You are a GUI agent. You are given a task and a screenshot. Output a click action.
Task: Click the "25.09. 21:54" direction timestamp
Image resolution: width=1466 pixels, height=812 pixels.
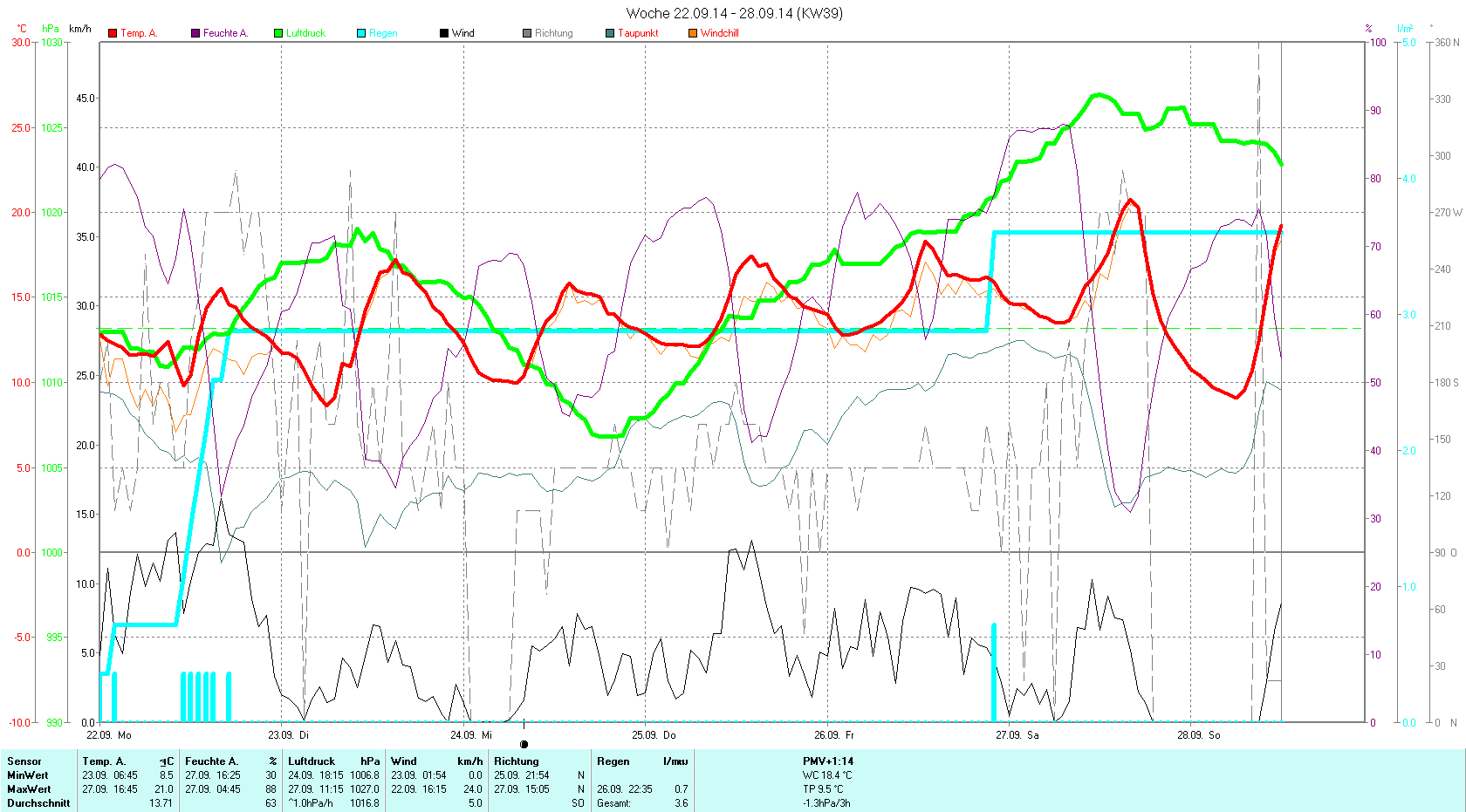(522, 775)
